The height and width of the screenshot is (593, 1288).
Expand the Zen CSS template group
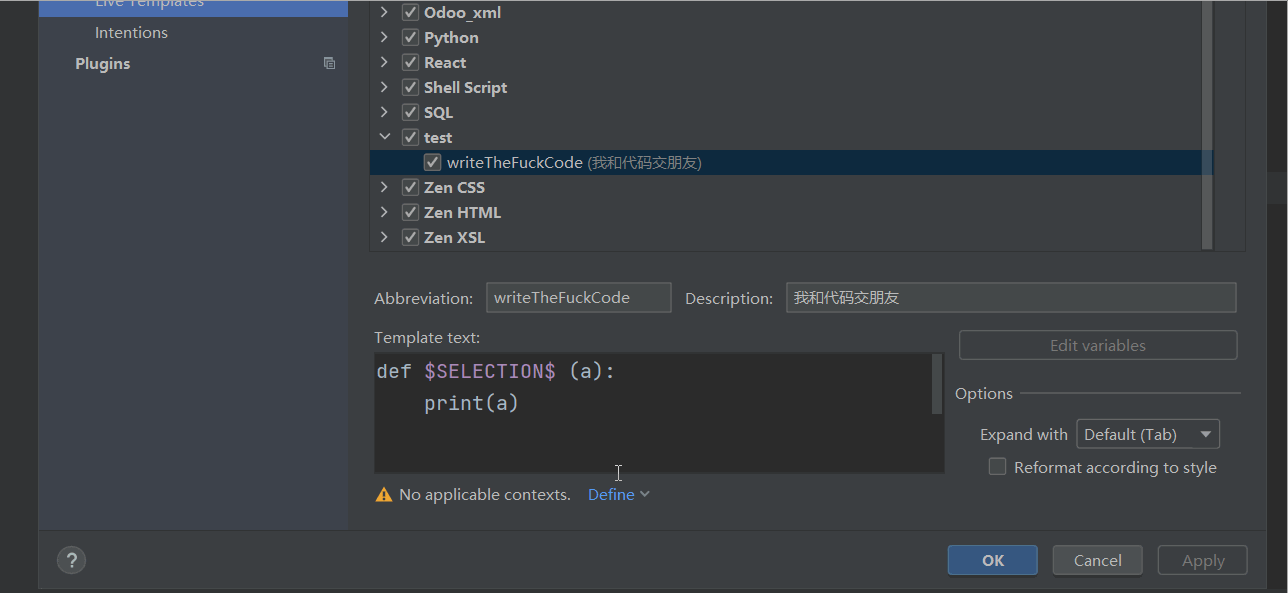[384, 187]
